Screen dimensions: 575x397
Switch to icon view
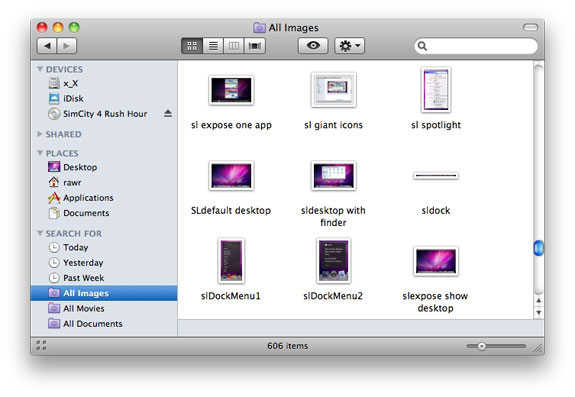[192, 46]
